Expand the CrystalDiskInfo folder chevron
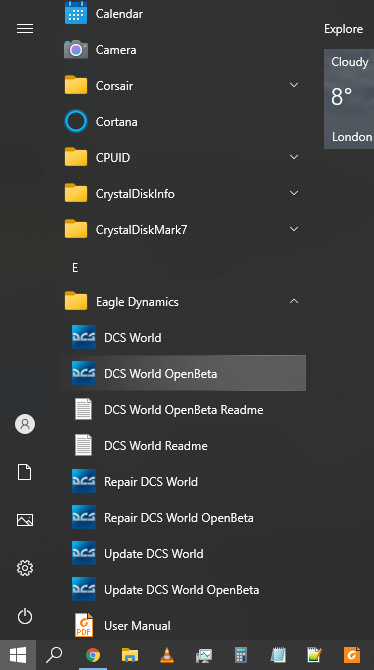This screenshot has width=374, height=670. [x=294, y=193]
